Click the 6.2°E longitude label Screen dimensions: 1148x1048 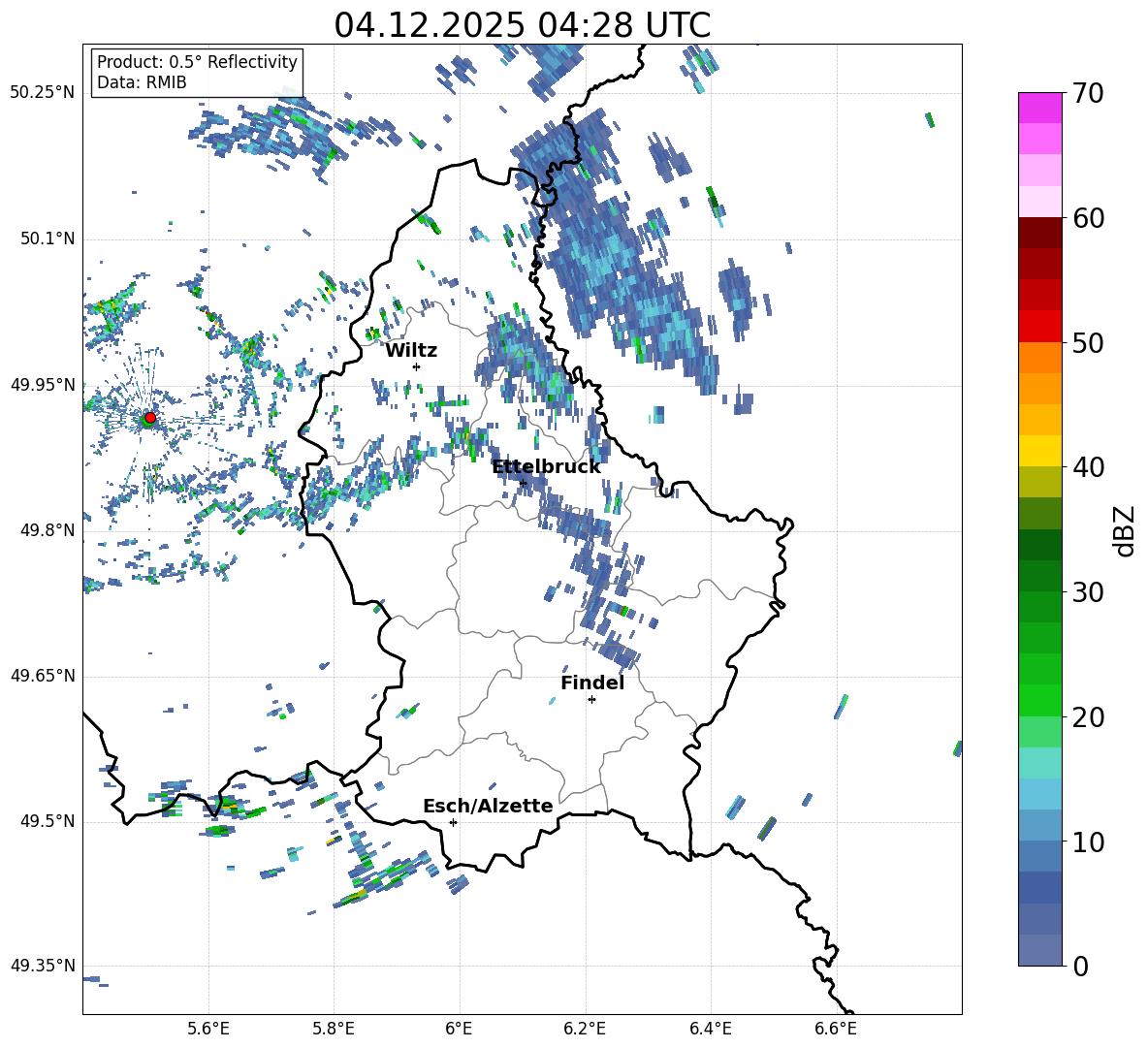coord(585,1029)
